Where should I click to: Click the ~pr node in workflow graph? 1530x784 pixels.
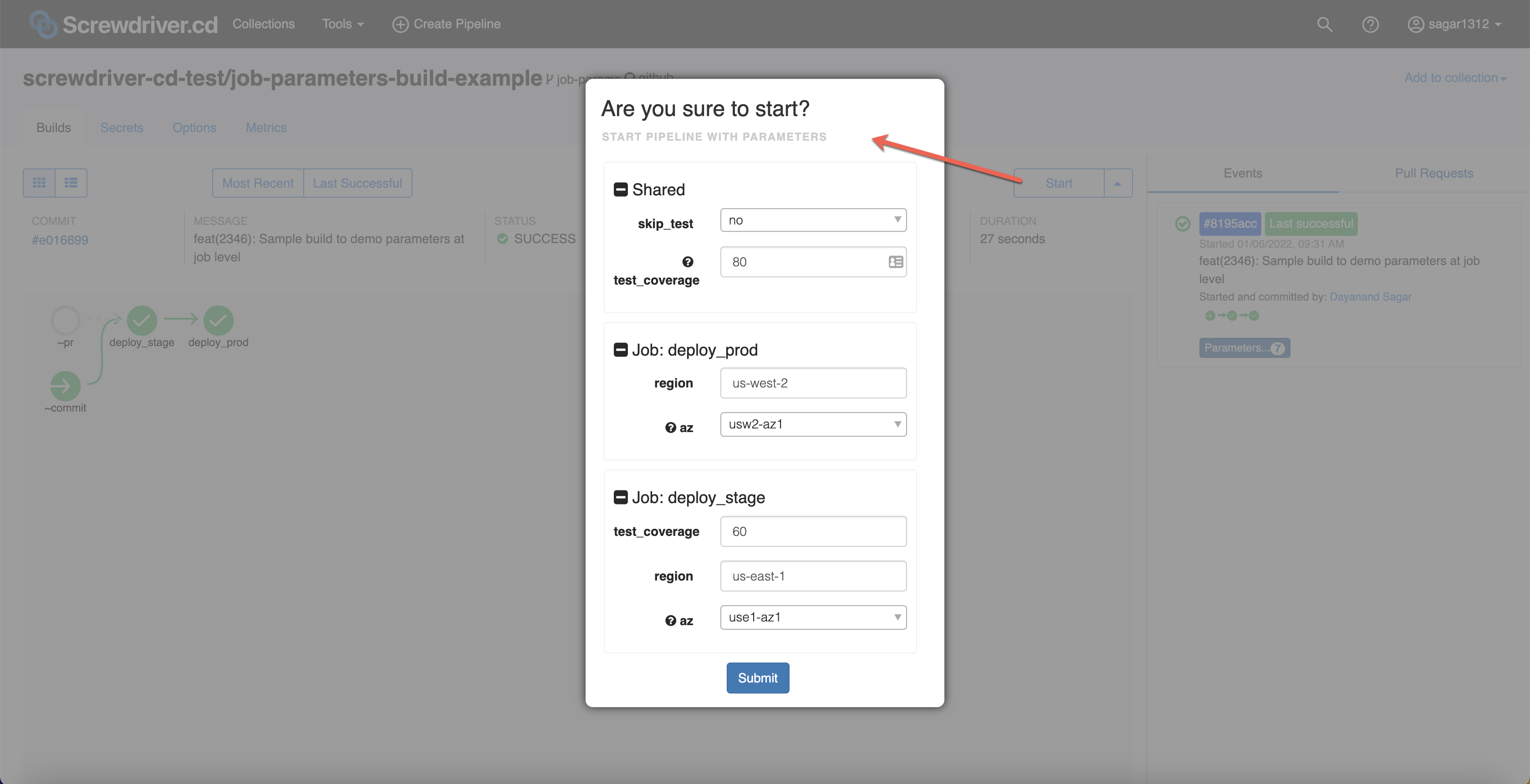[65, 321]
